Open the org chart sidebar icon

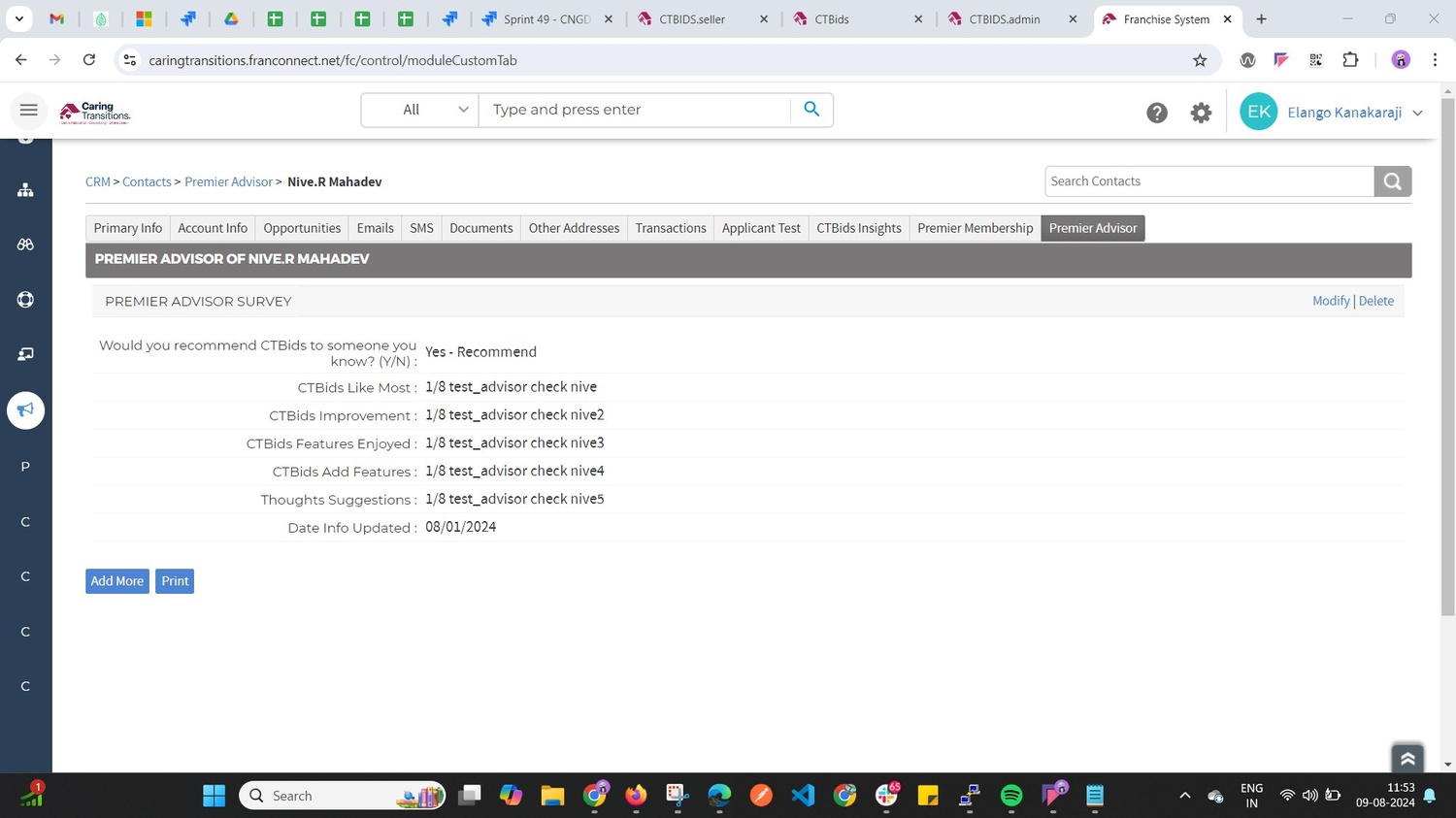tap(25, 190)
